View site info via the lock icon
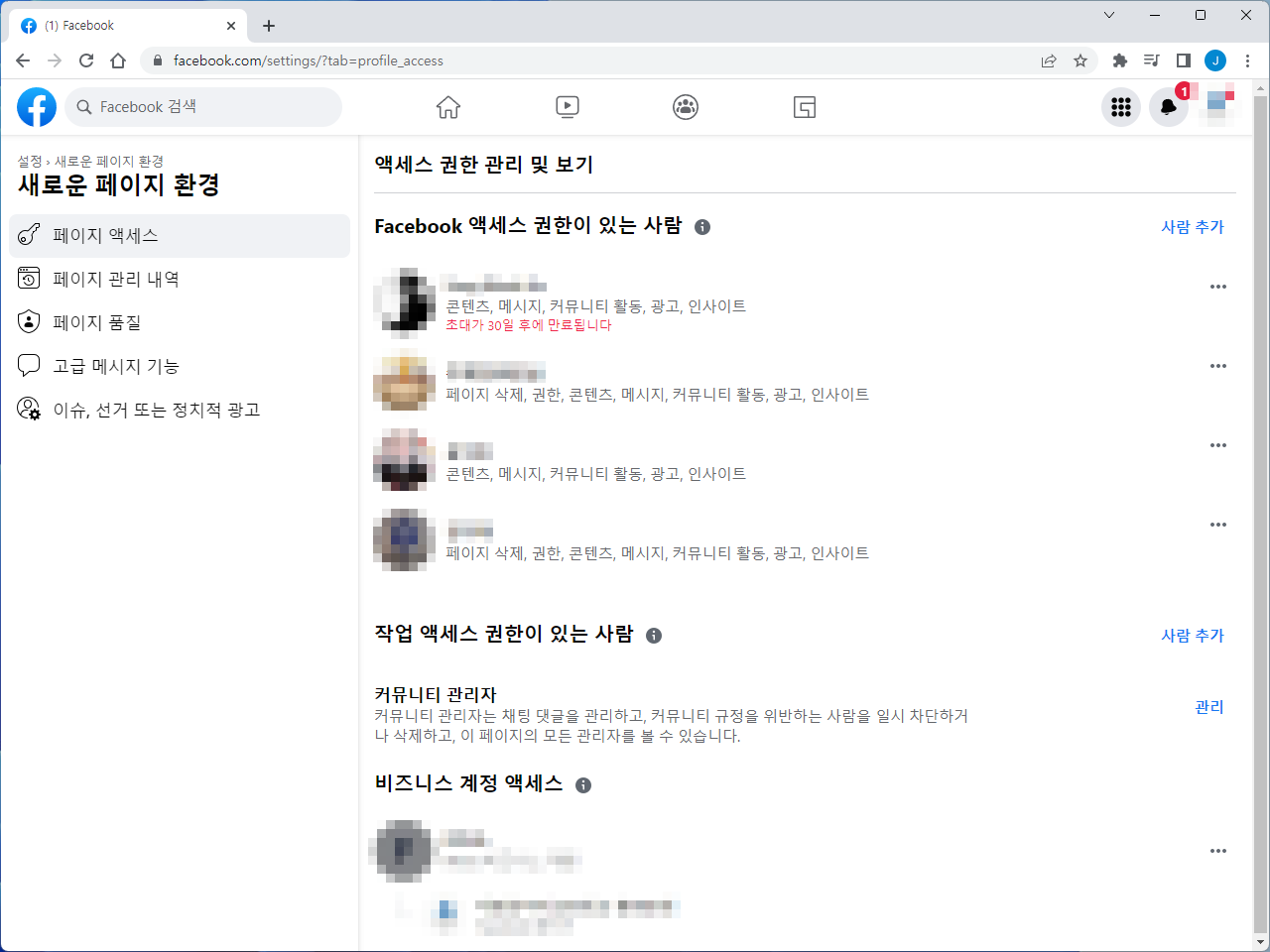This screenshot has width=1270, height=952. (x=157, y=60)
